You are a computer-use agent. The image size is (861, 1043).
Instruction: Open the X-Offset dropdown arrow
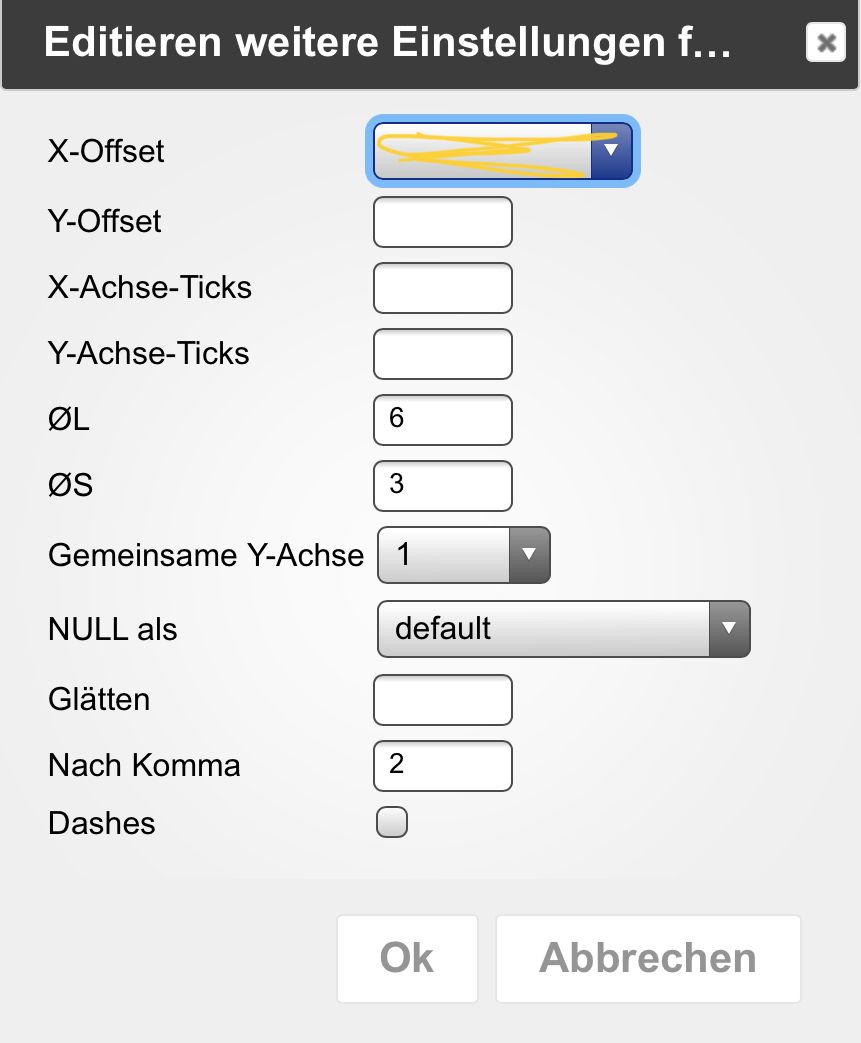(611, 151)
